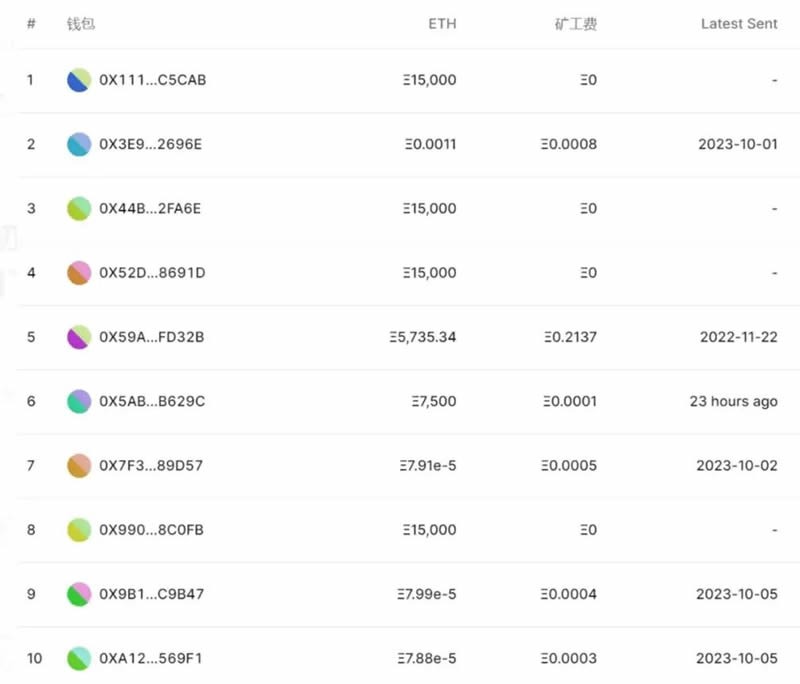Click the avatar next to 0X9B1...C9B47
The width and height of the screenshot is (800, 684).
(x=80, y=594)
